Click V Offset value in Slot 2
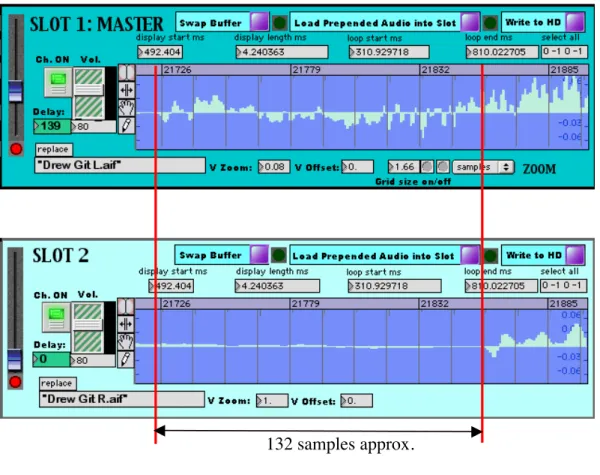Viewport: 600px width, 475px height. pyautogui.click(x=356, y=401)
